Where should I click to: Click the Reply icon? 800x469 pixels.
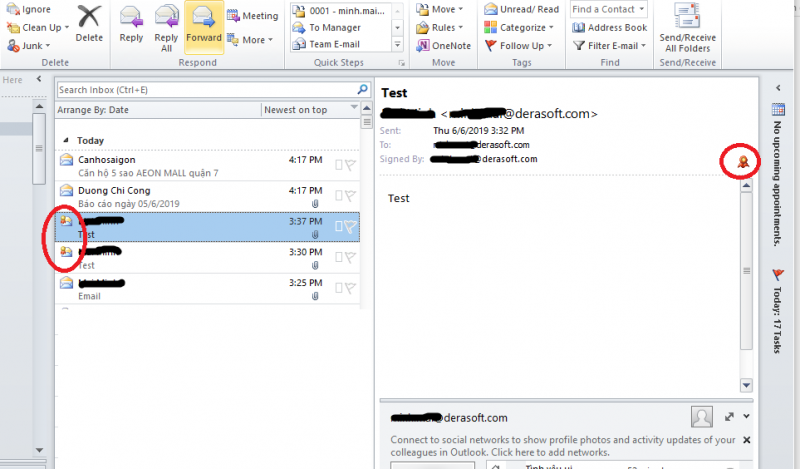click(131, 24)
